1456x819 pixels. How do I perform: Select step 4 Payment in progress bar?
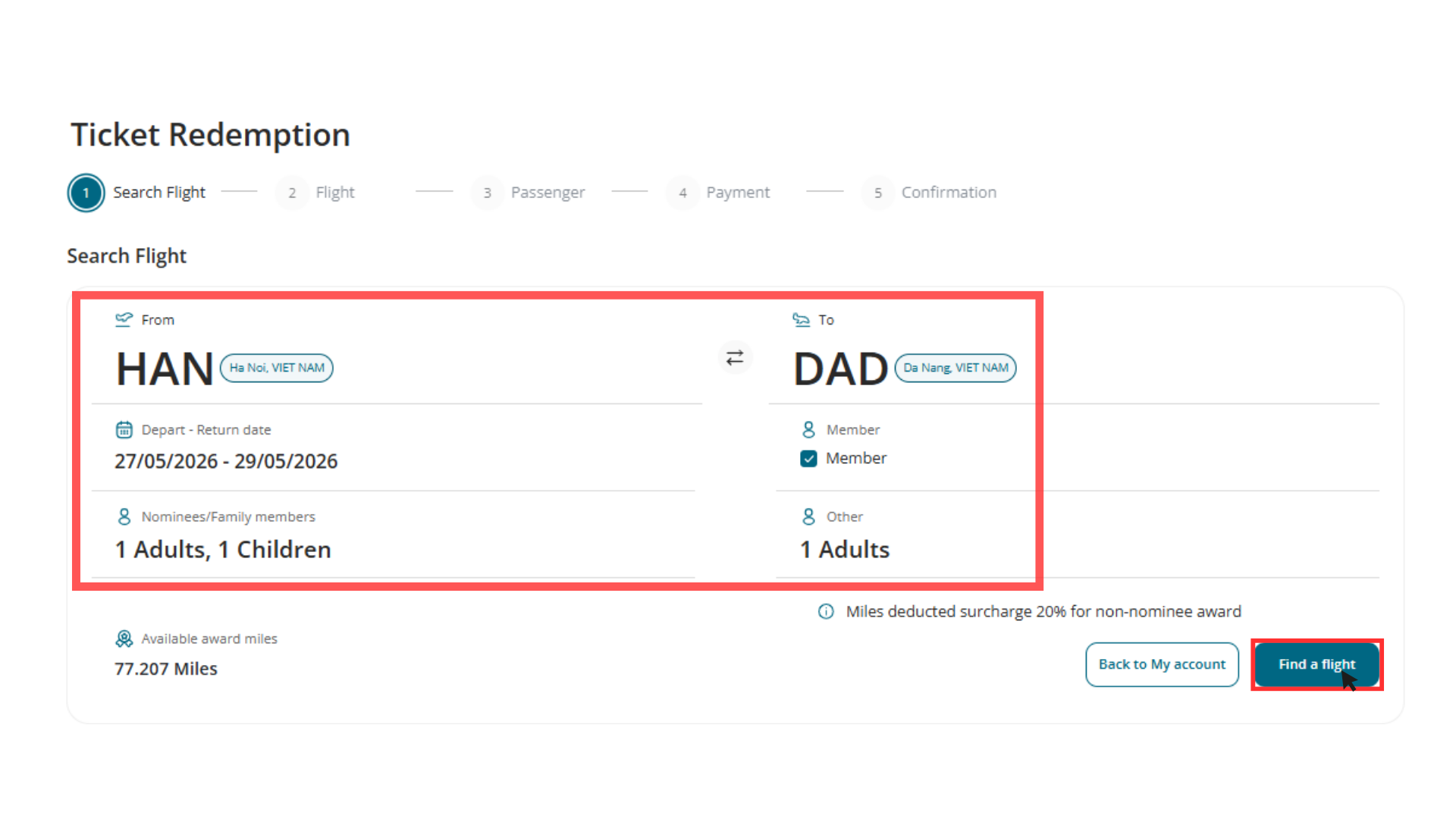pyautogui.click(x=719, y=193)
